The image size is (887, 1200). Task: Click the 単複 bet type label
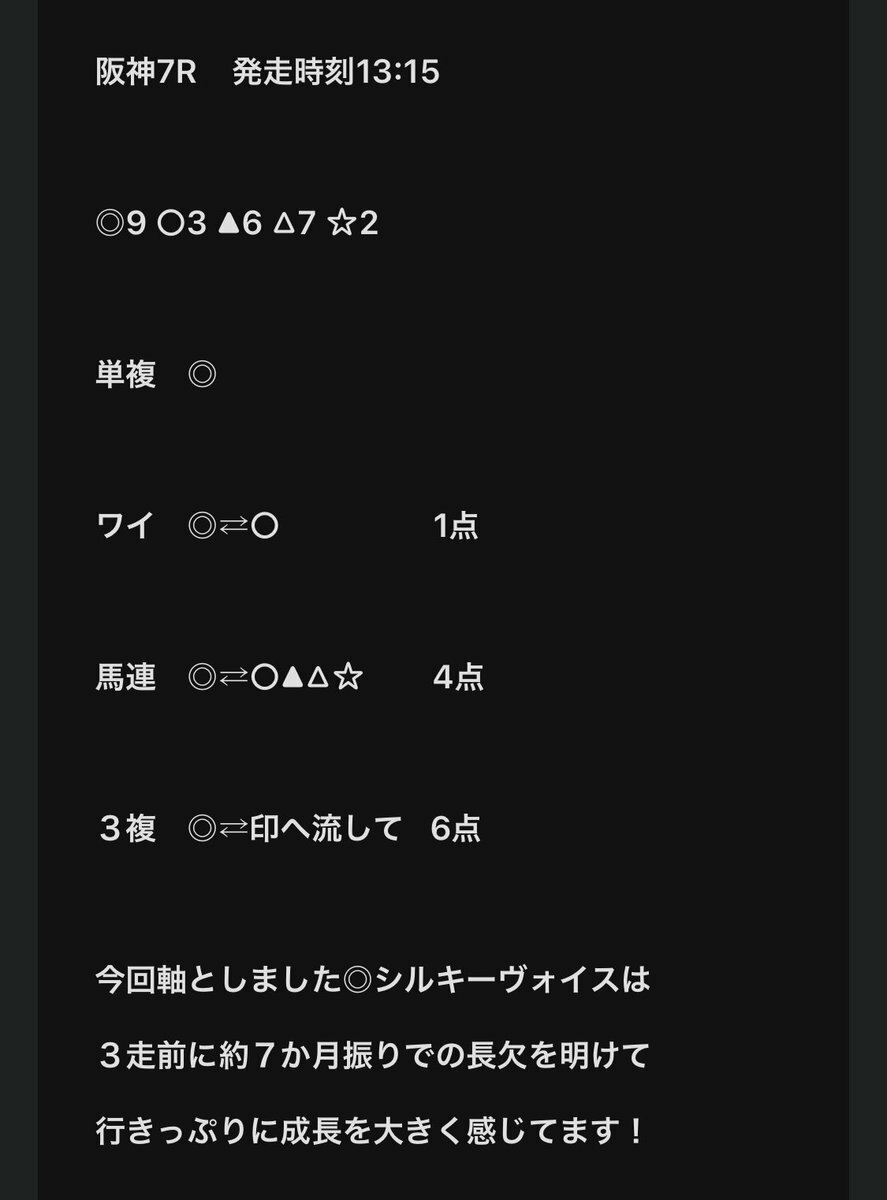(126, 375)
